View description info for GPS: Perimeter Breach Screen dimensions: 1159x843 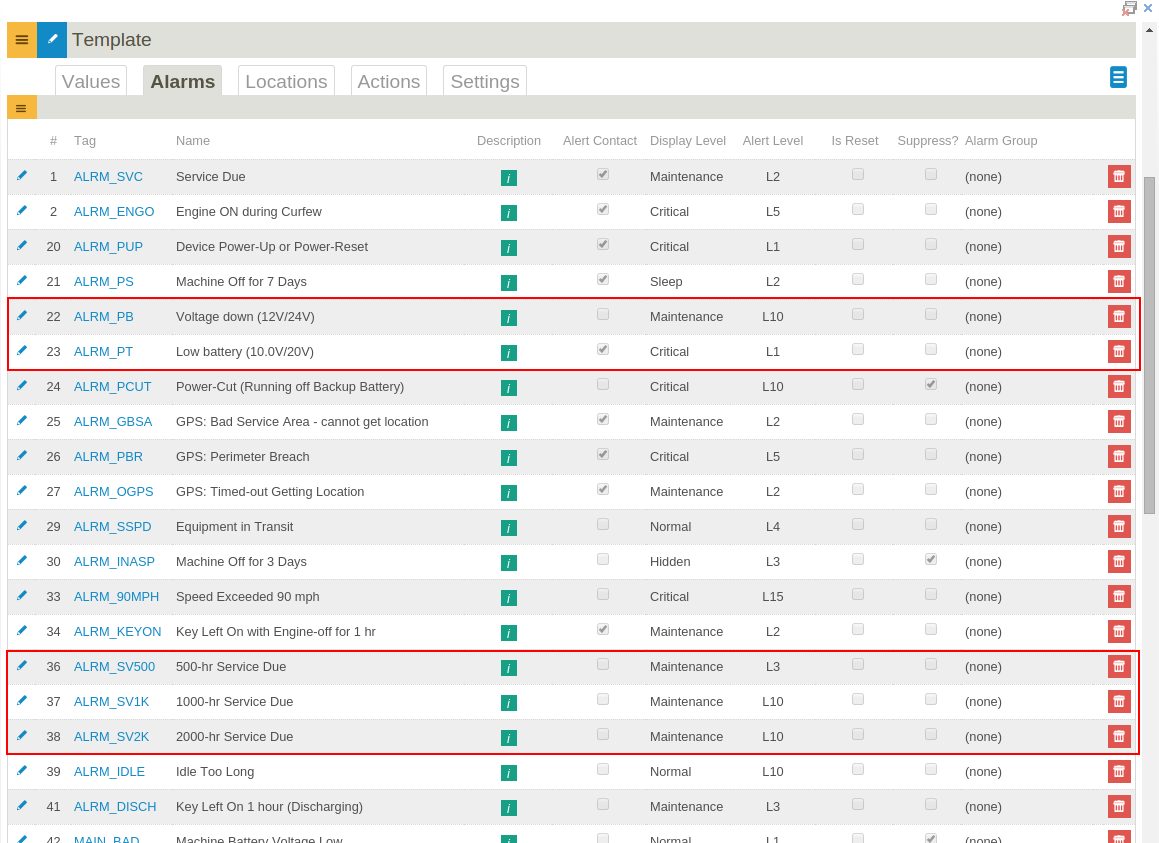pos(509,458)
